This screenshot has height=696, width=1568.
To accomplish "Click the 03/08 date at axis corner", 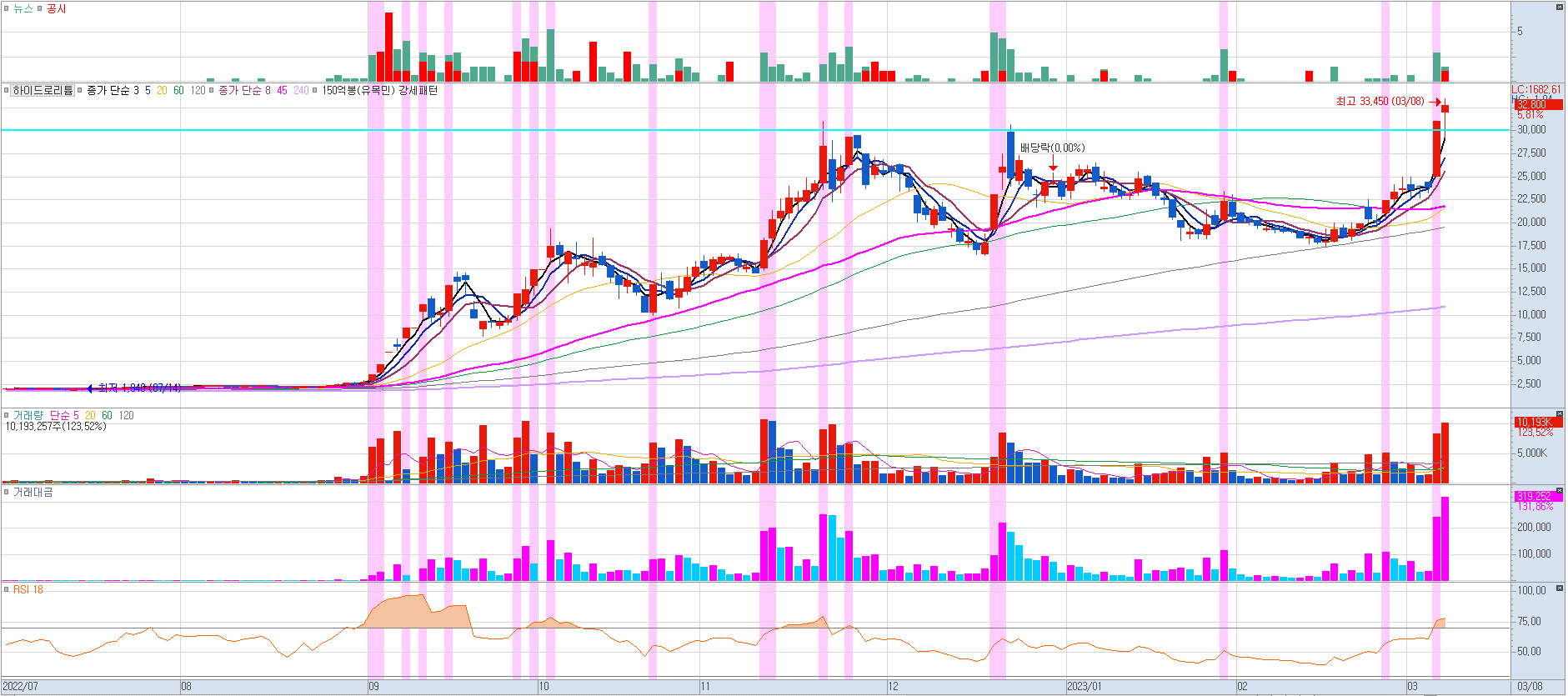I will point(1530,687).
